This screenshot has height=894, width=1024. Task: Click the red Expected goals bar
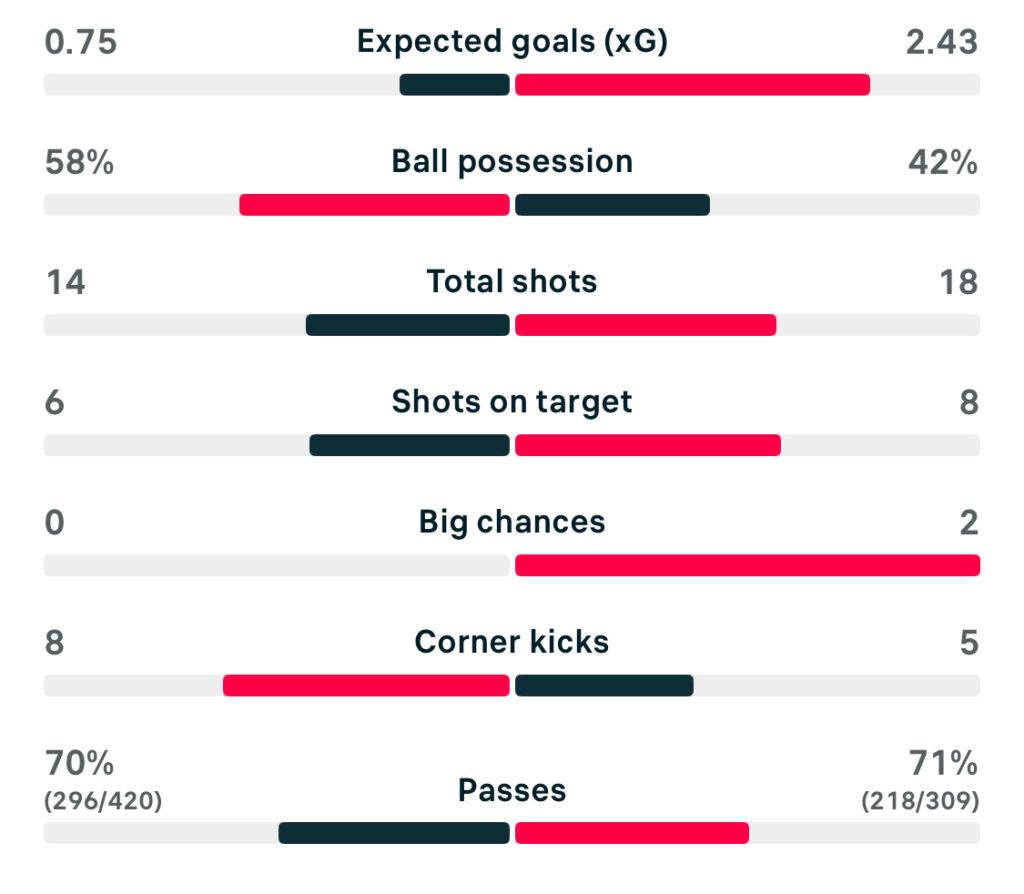(692, 85)
